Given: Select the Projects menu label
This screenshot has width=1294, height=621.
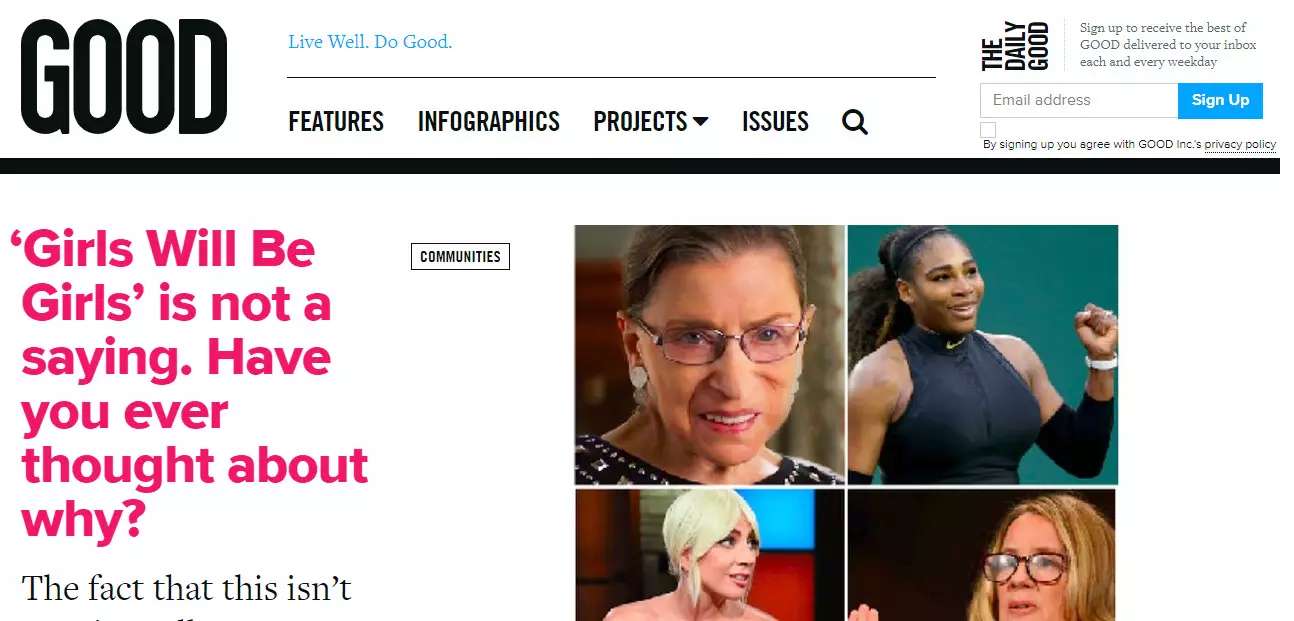Looking at the screenshot, I should 640,122.
